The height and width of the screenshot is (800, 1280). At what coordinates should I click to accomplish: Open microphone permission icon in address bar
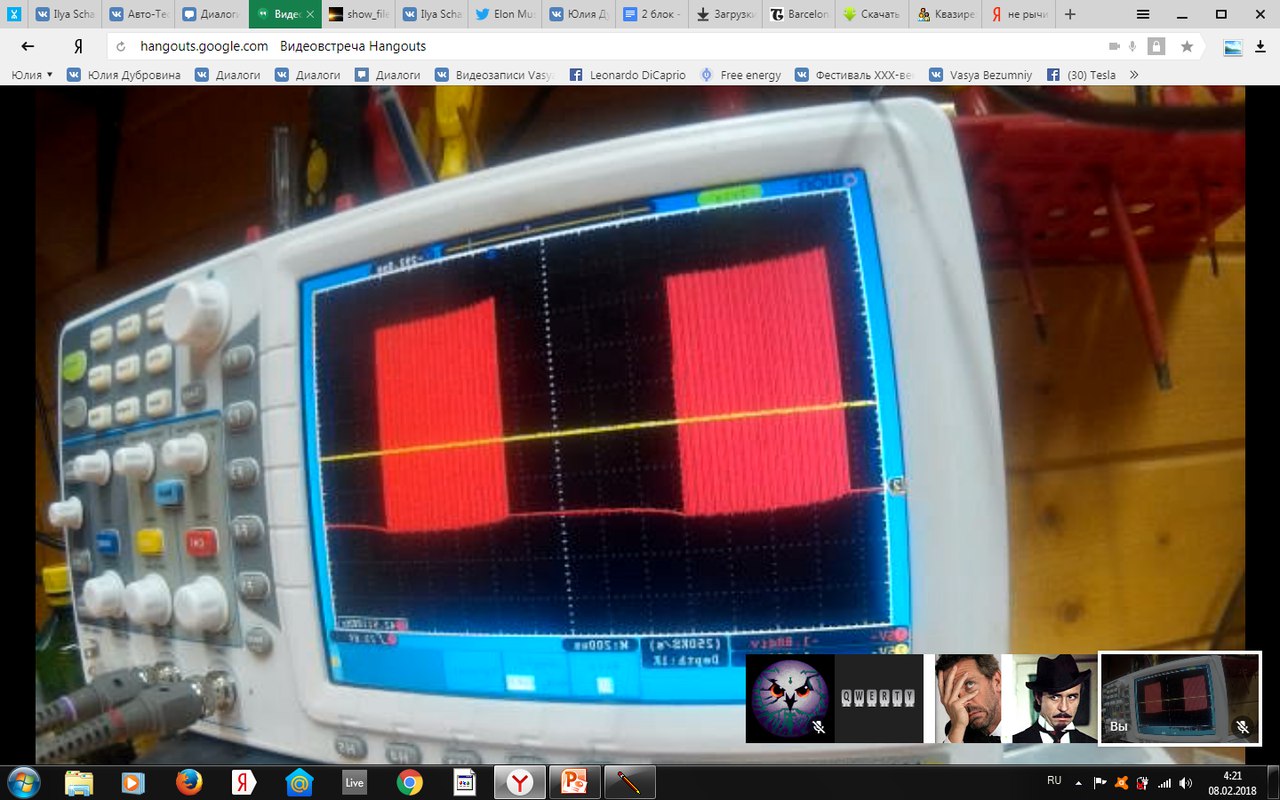pos(1133,46)
